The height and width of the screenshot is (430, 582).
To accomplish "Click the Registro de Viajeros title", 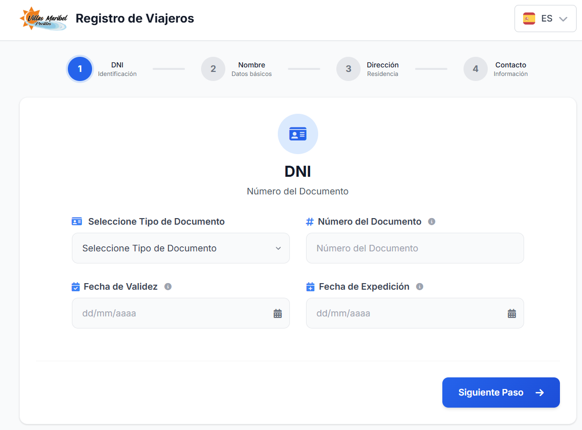I will 135,18.
